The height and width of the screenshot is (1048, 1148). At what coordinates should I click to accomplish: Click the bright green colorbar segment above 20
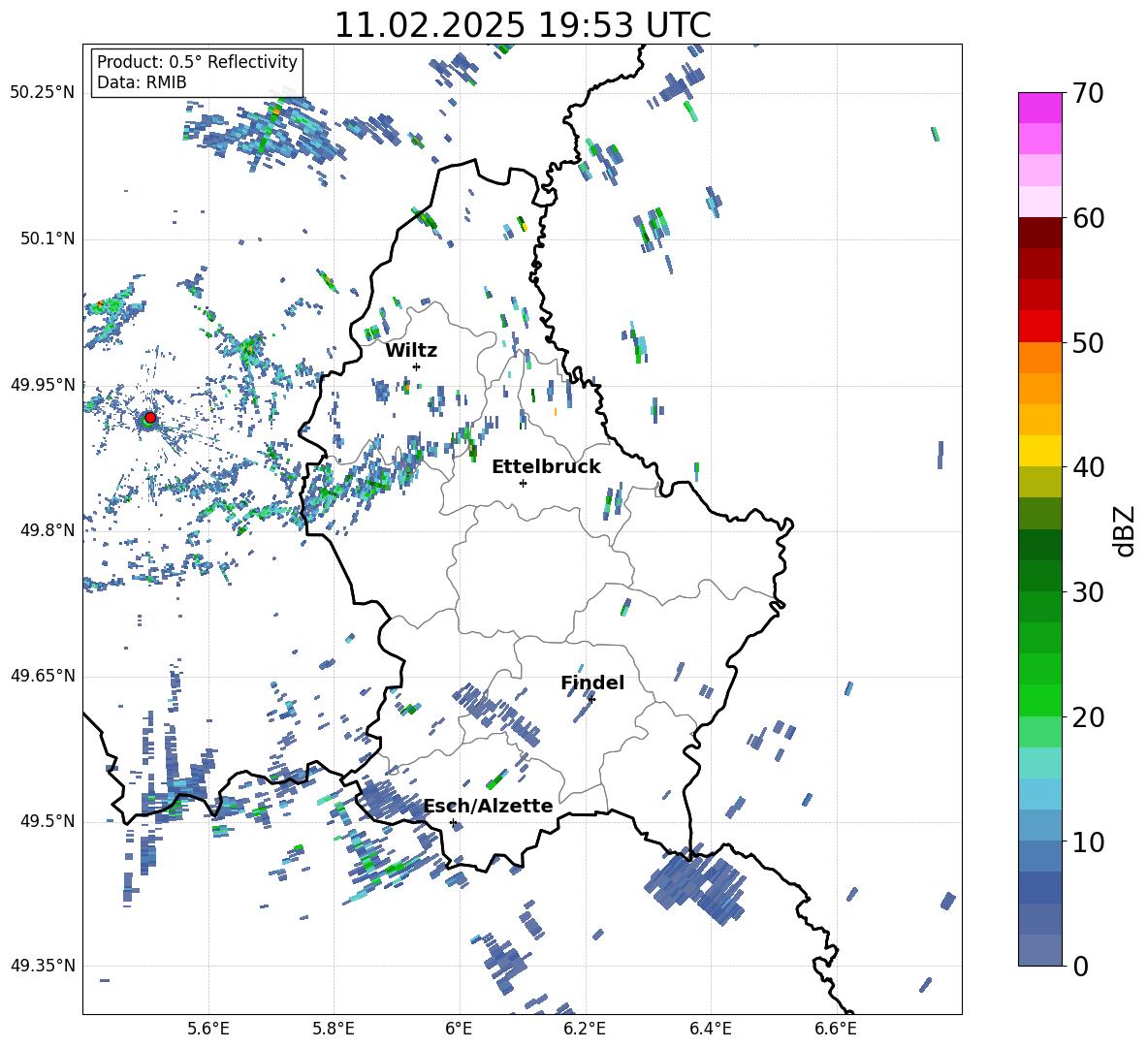pyautogui.click(x=1039, y=700)
